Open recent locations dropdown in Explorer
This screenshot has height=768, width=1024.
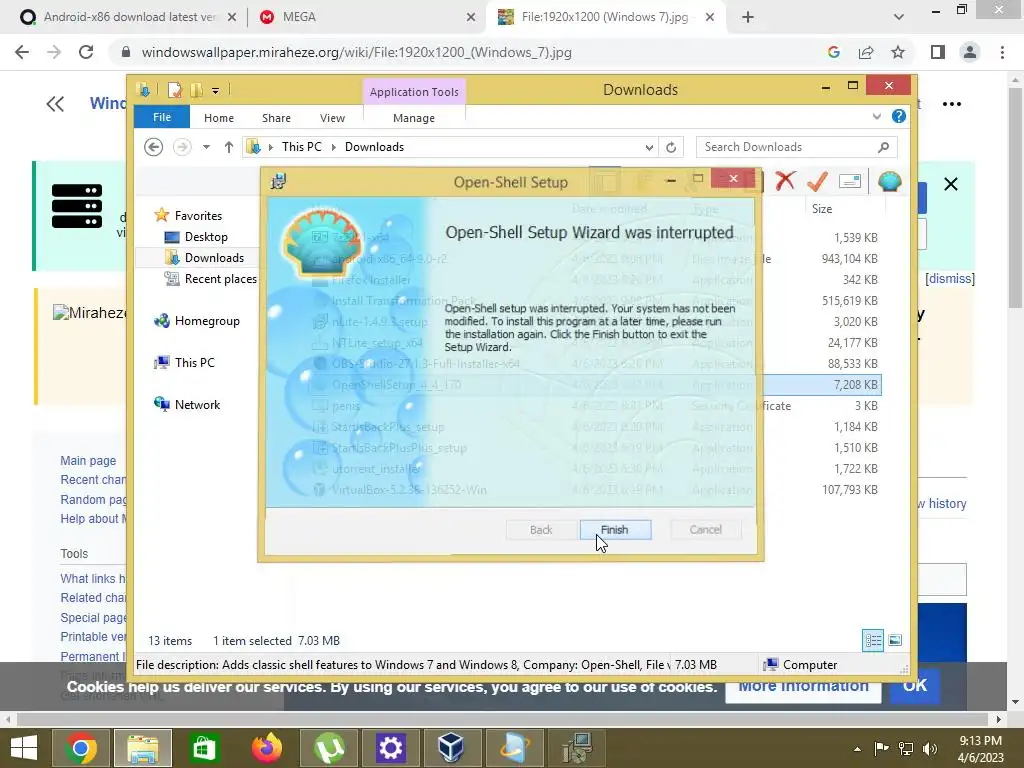click(206, 147)
